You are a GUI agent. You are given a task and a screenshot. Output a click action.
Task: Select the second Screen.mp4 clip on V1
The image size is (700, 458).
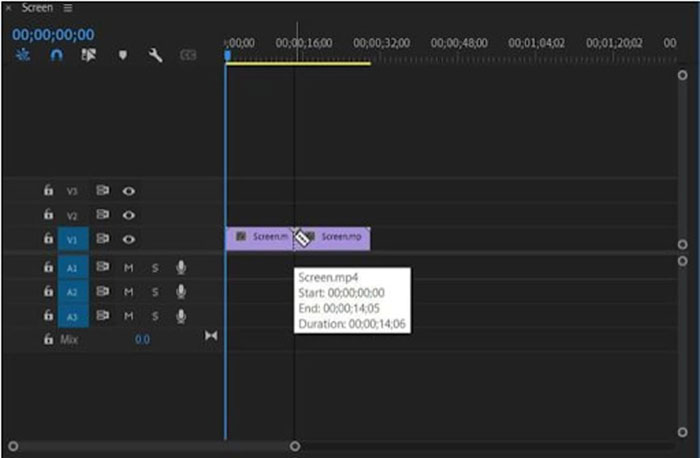340,238
